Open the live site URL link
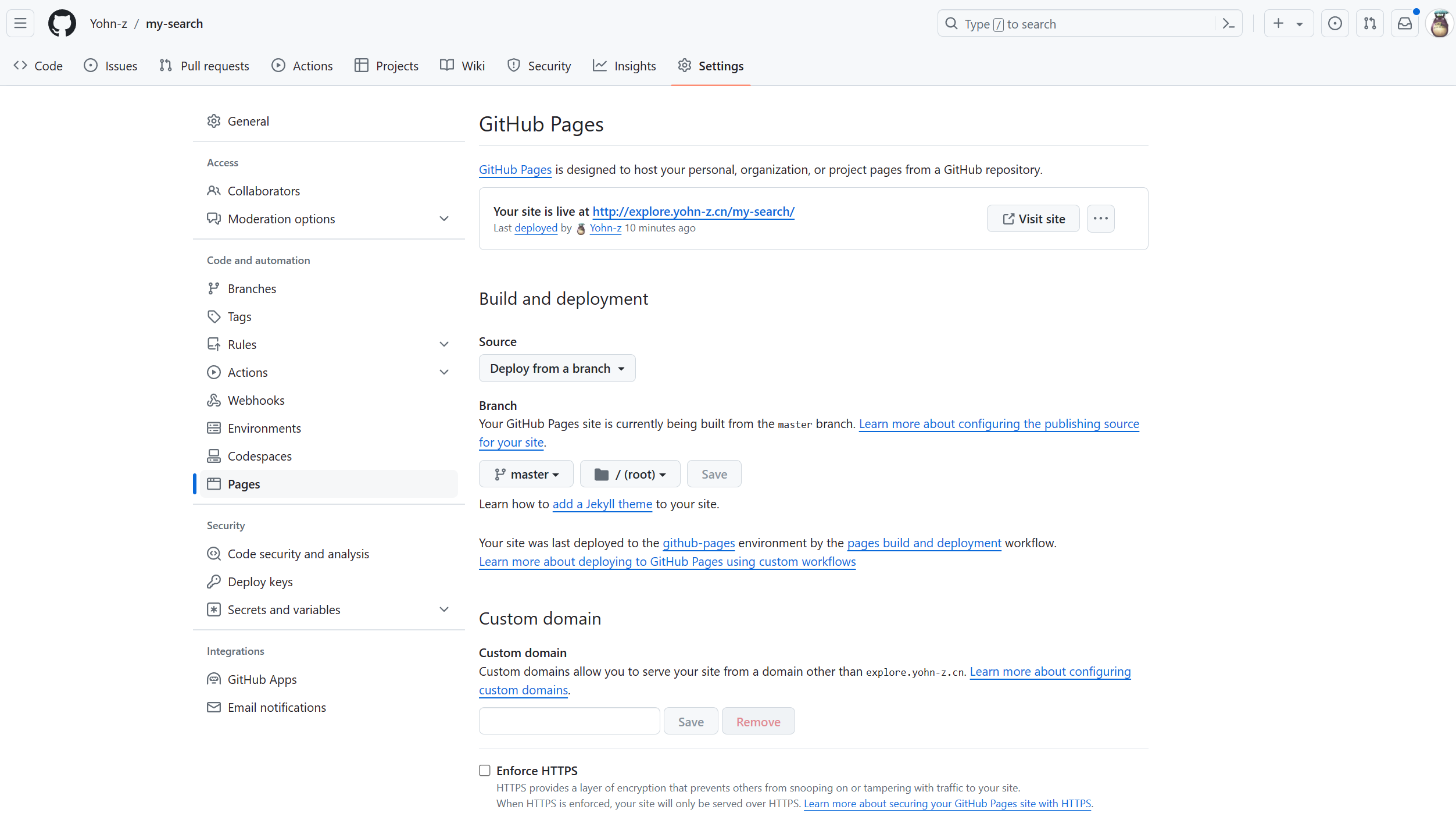Image resolution: width=1456 pixels, height=813 pixels. coord(693,212)
